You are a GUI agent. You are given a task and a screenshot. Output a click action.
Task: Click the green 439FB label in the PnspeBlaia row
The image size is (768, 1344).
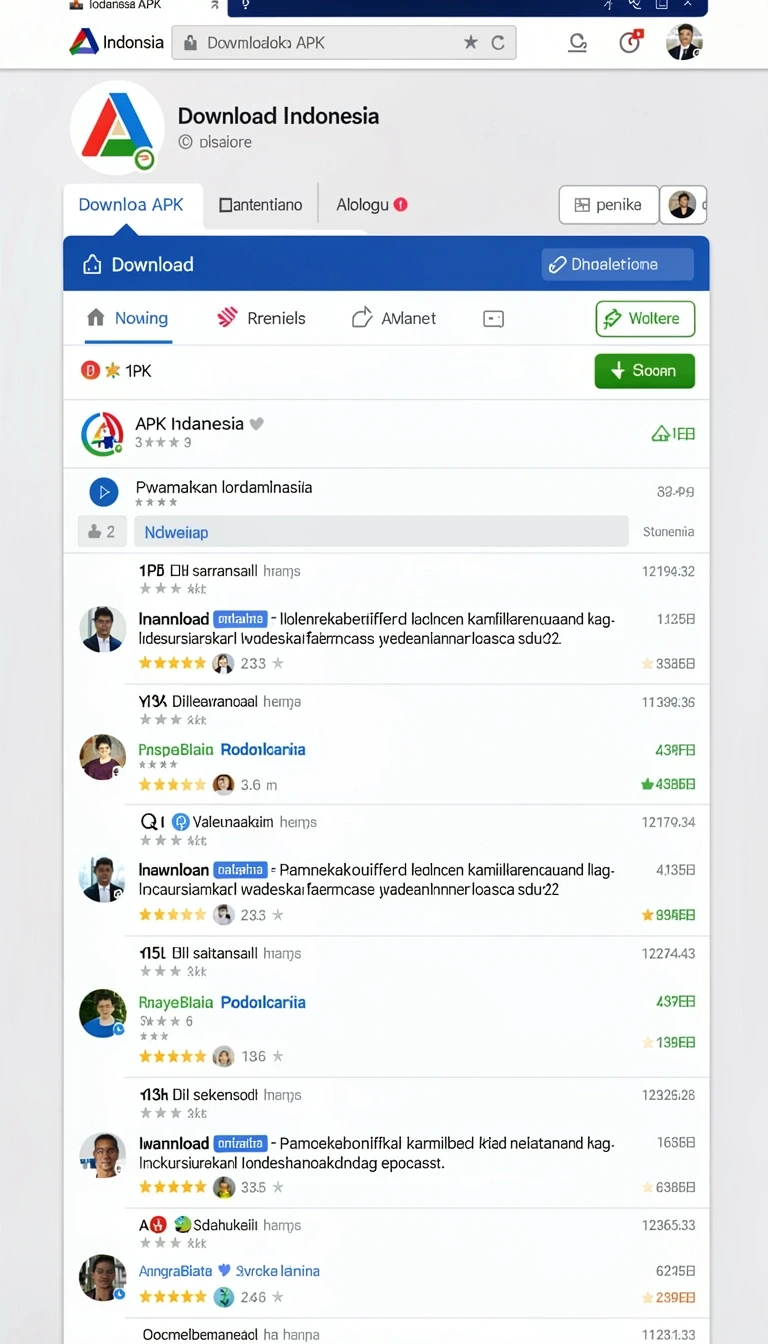(675, 749)
